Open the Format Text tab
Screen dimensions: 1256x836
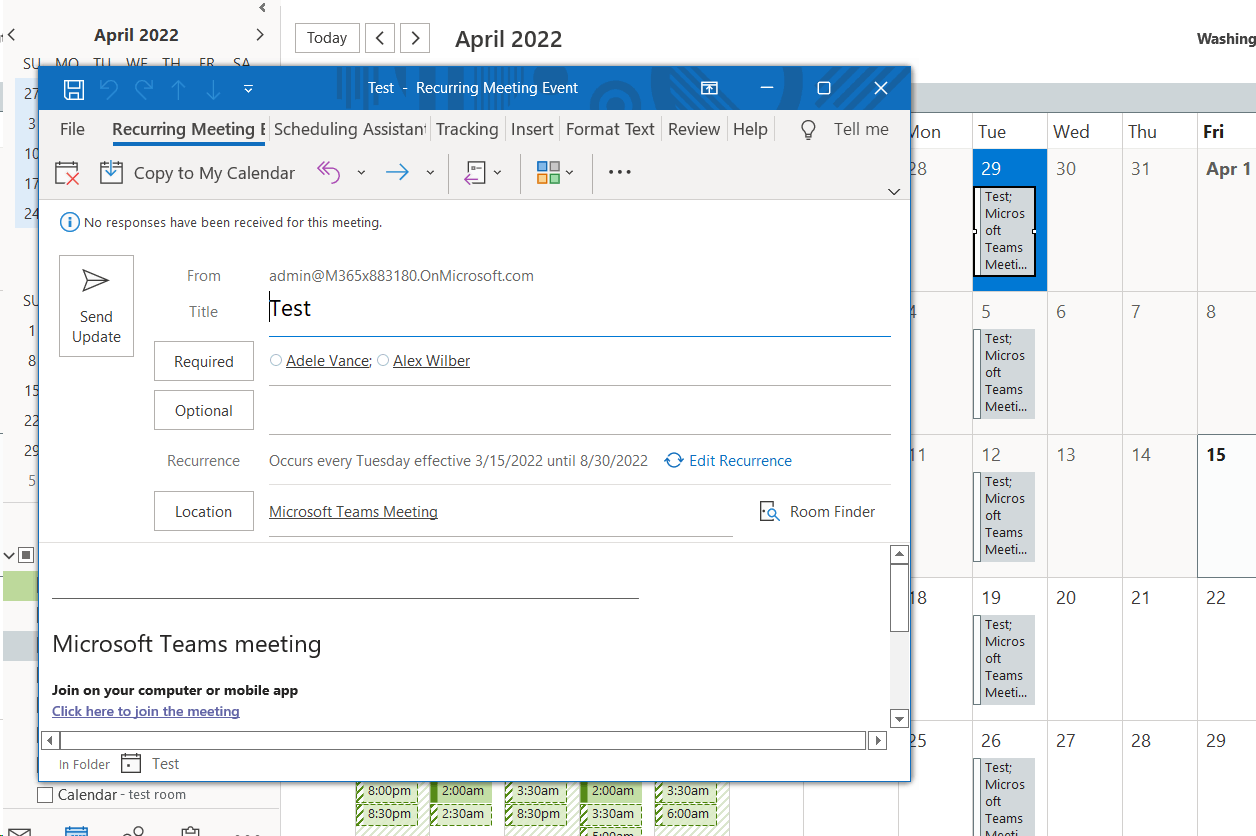pos(610,128)
